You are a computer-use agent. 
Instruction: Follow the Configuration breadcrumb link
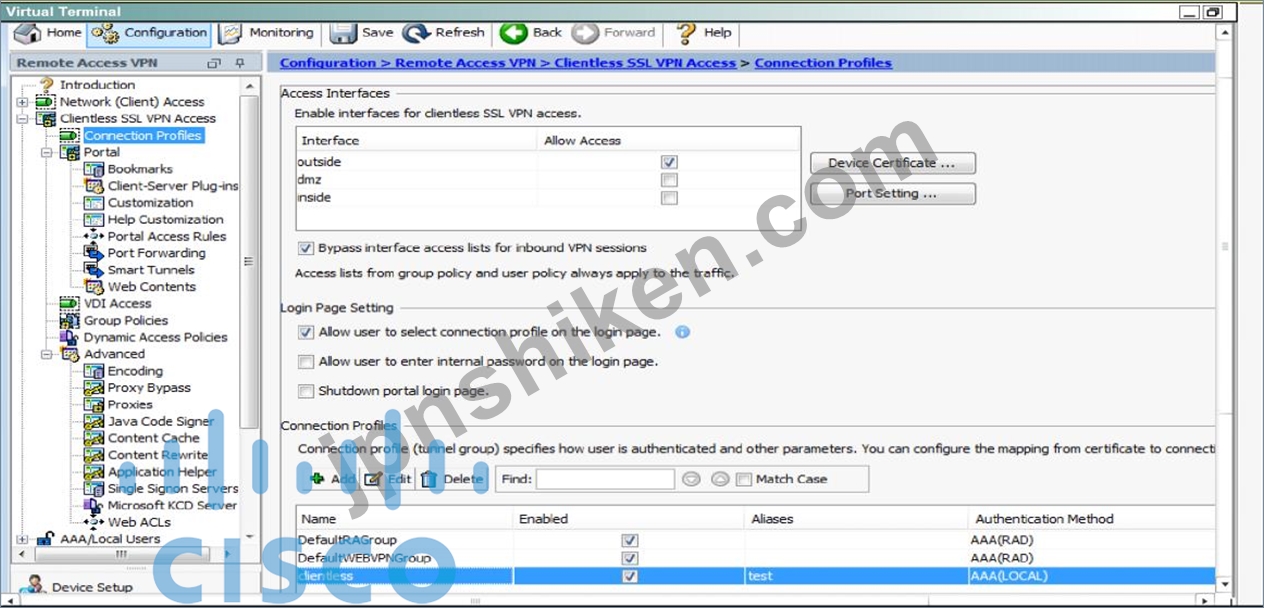coord(328,63)
